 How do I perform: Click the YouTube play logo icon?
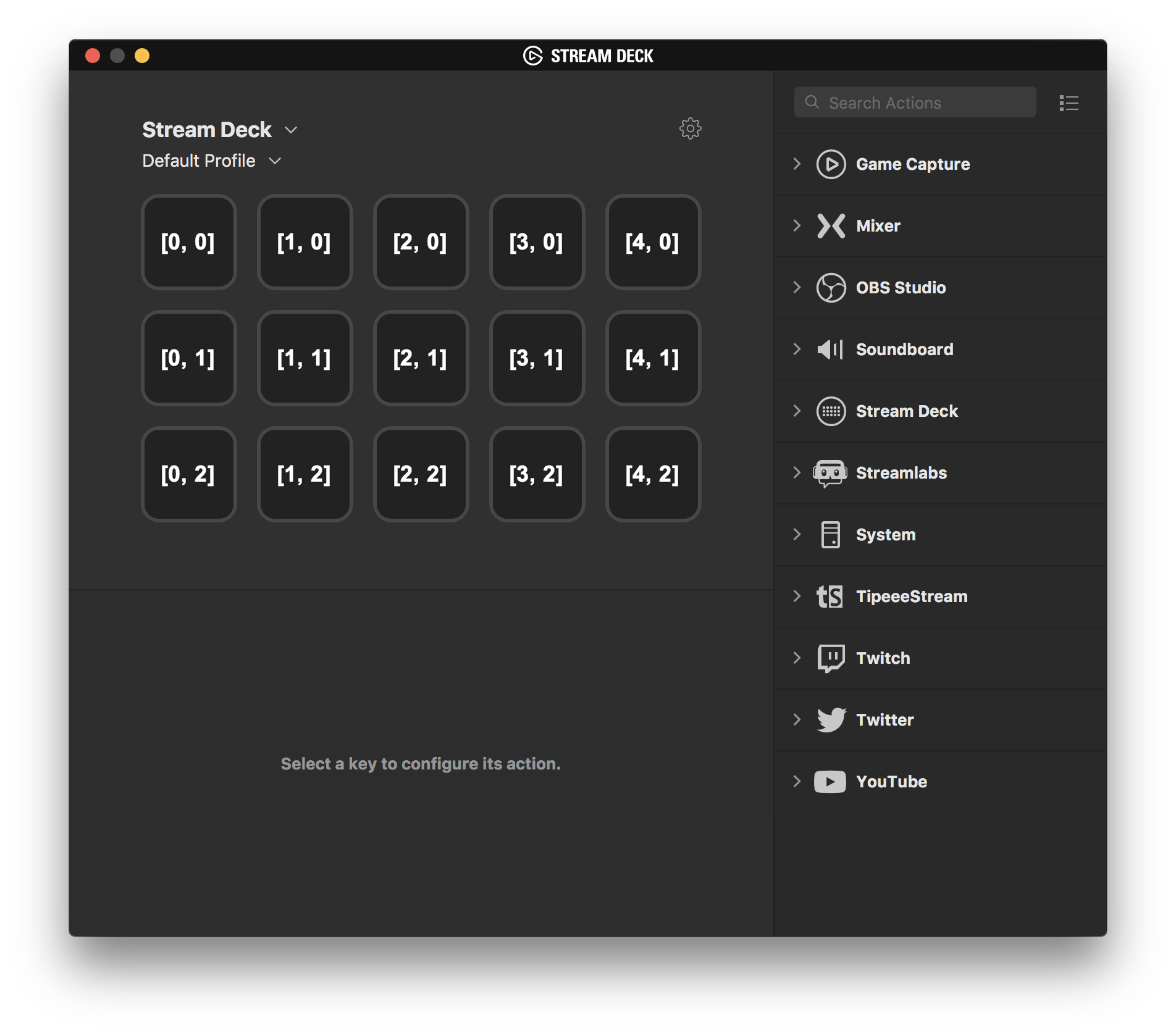tap(830, 782)
